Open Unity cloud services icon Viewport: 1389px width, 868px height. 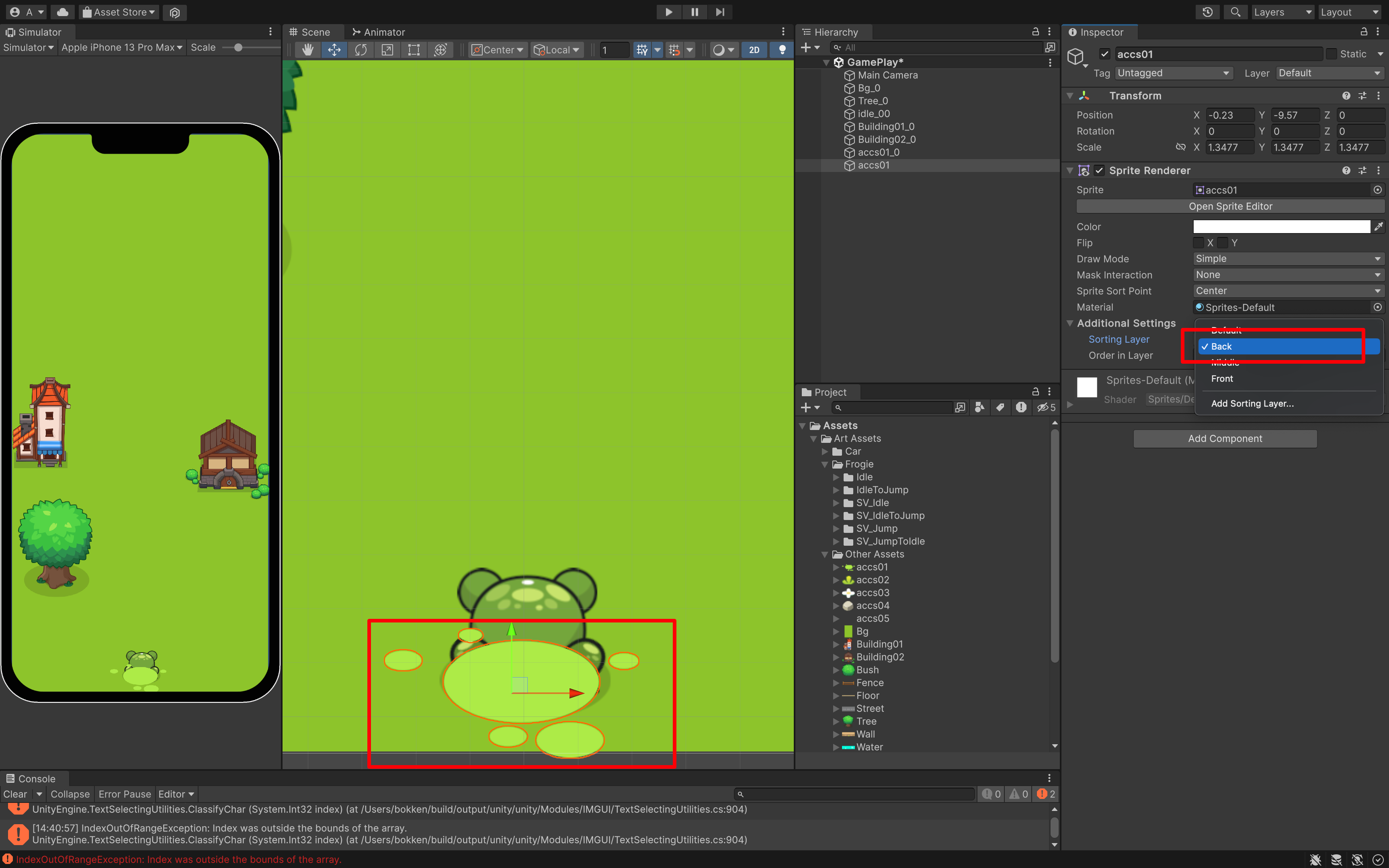[x=63, y=12]
